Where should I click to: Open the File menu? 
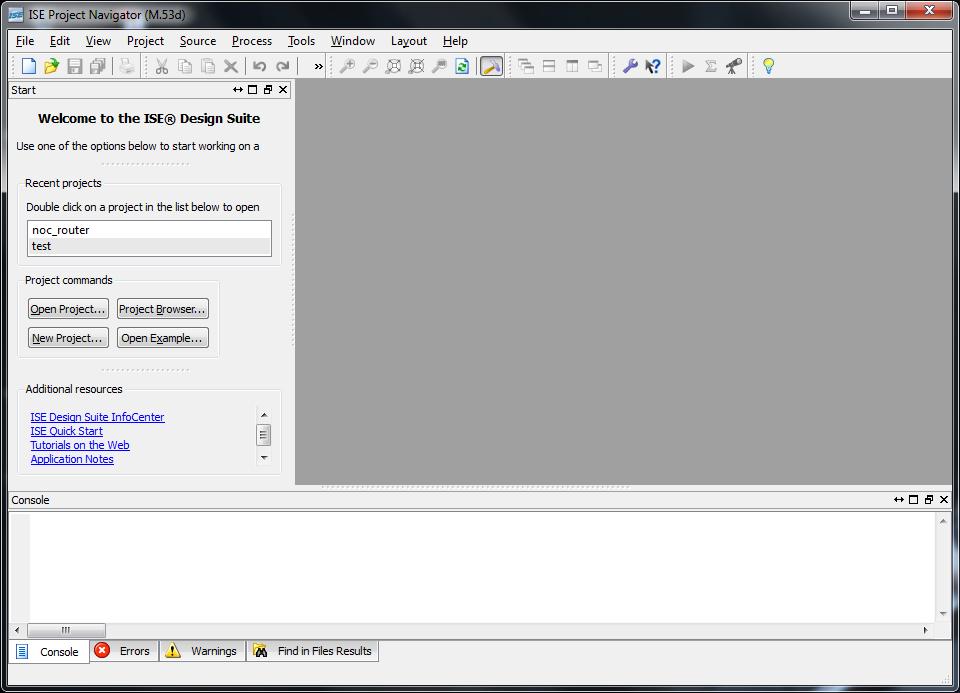[25, 41]
